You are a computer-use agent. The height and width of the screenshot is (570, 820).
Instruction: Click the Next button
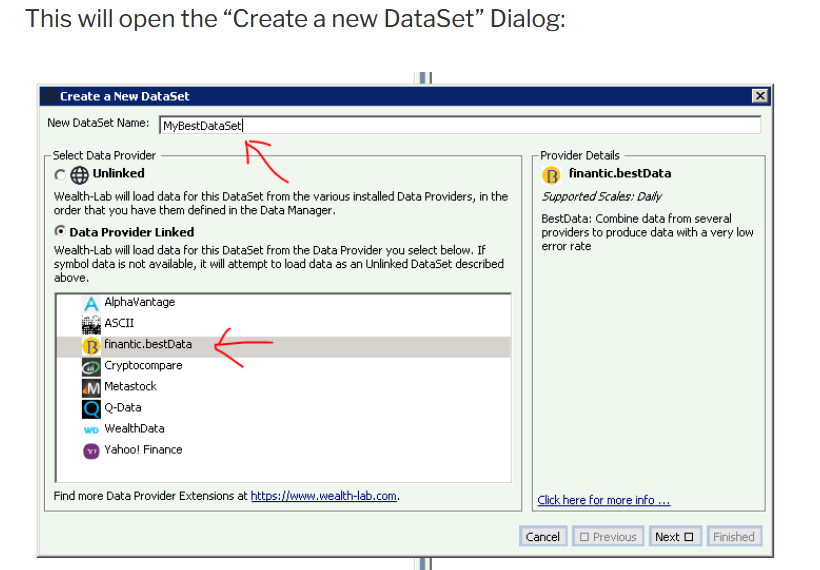tap(675, 537)
